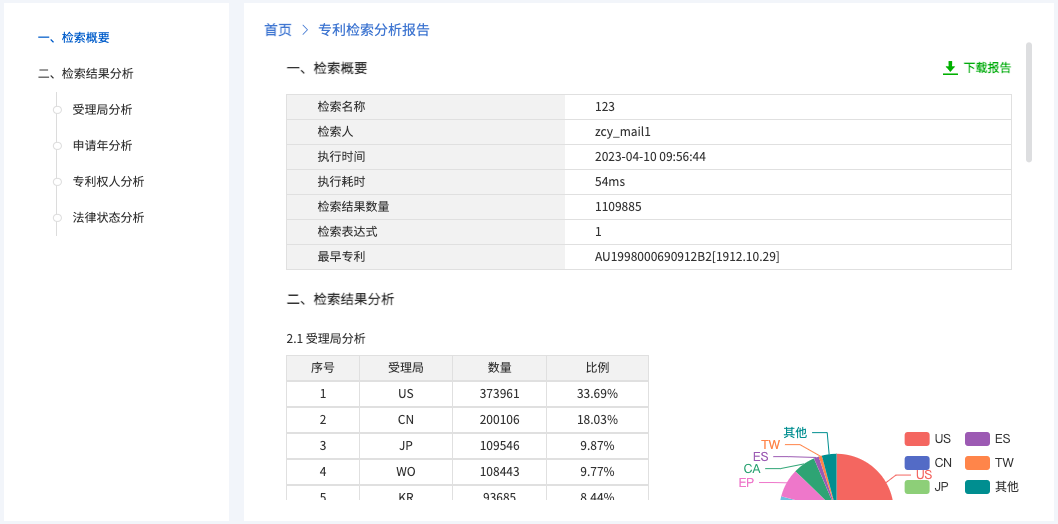Click the vertical scrollbar on the report
The image size is (1058, 524).
[x=1029, y=103]
